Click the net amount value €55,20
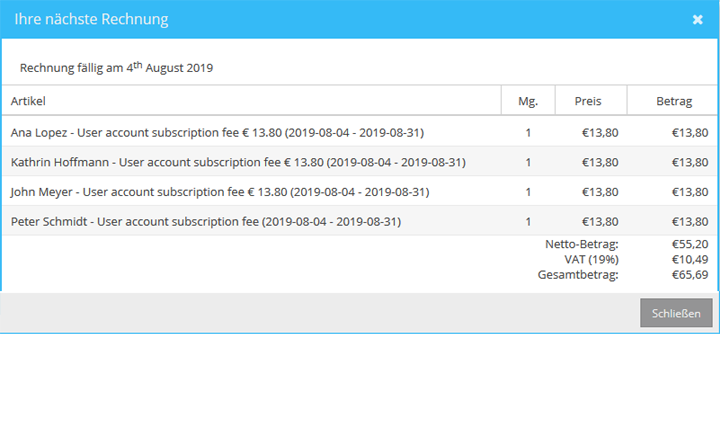Screen dimensions: 720x432 pos(689,244)
